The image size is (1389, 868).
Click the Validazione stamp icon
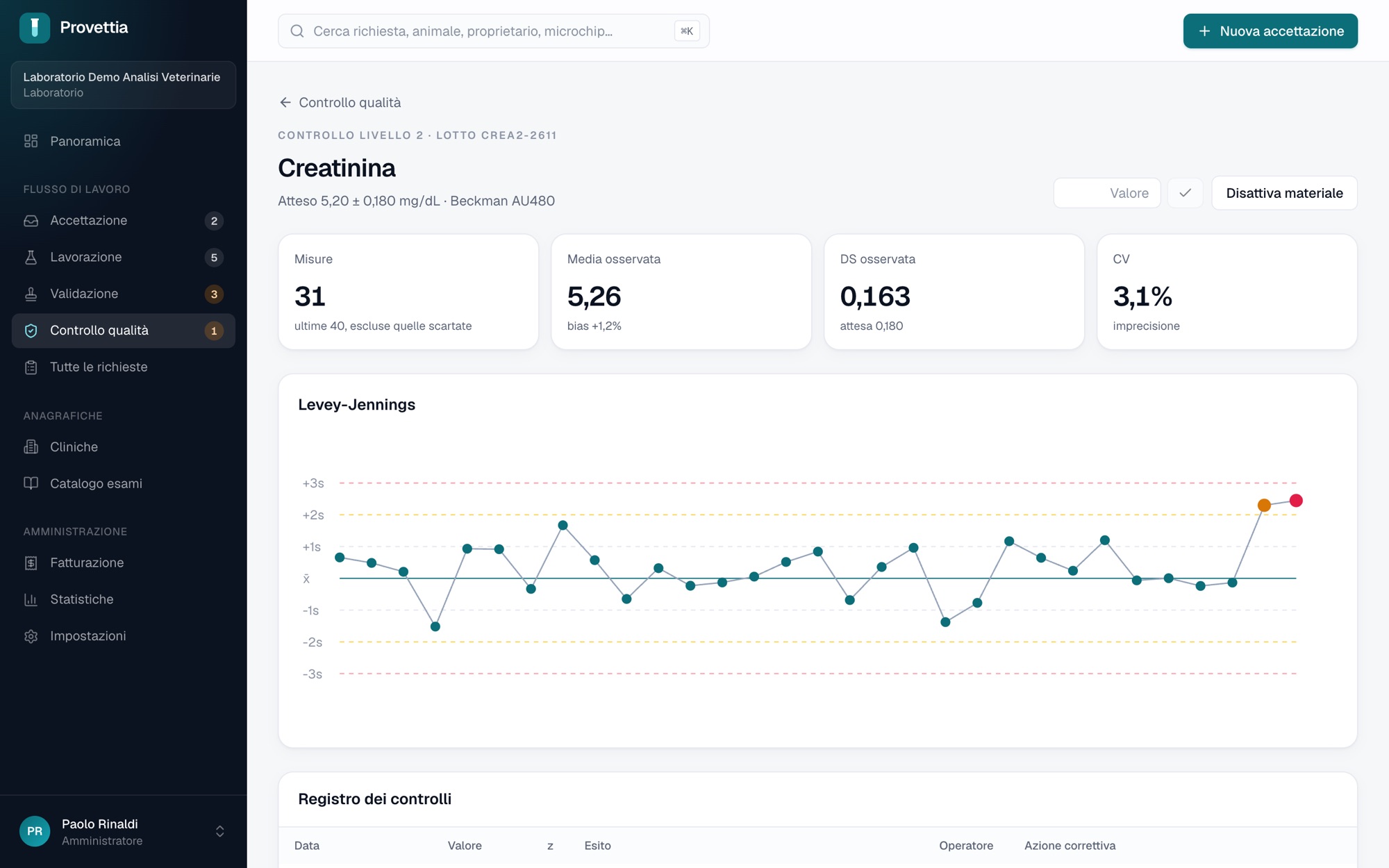pyautogui.click(x=31, y=294)
